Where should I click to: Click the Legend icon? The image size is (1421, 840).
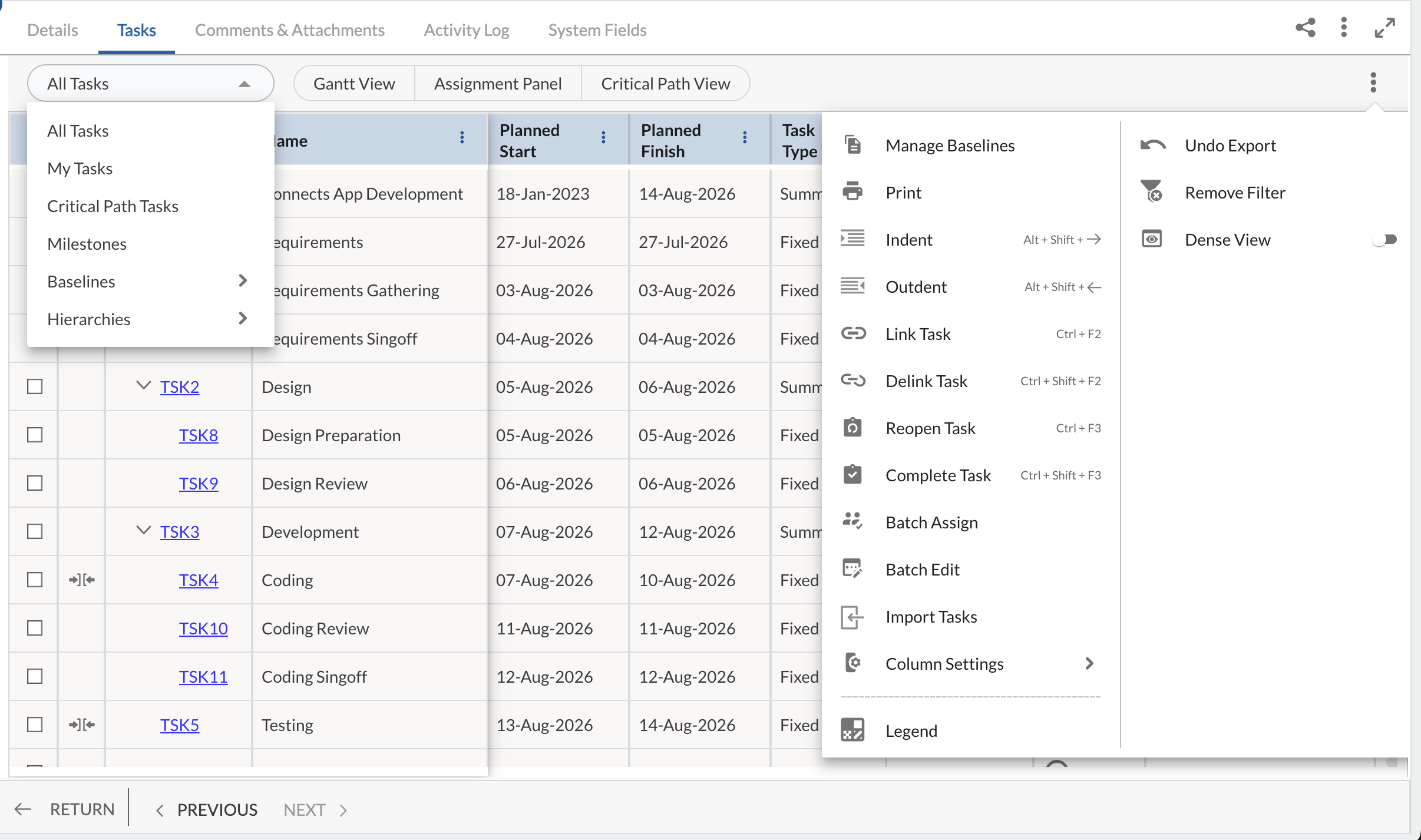click(x=852, y=730)
